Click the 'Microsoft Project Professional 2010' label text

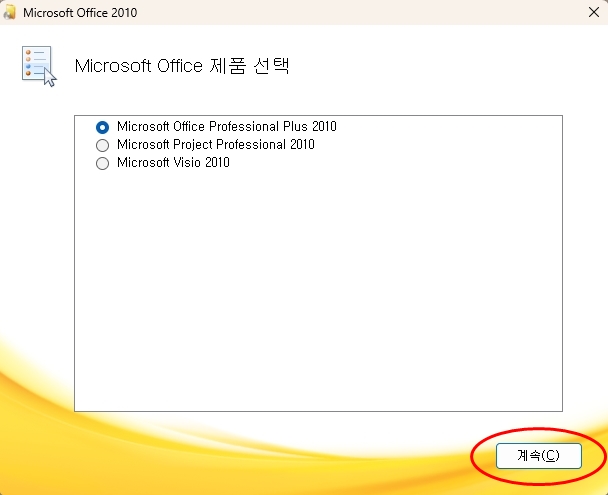tap(215, 145)
